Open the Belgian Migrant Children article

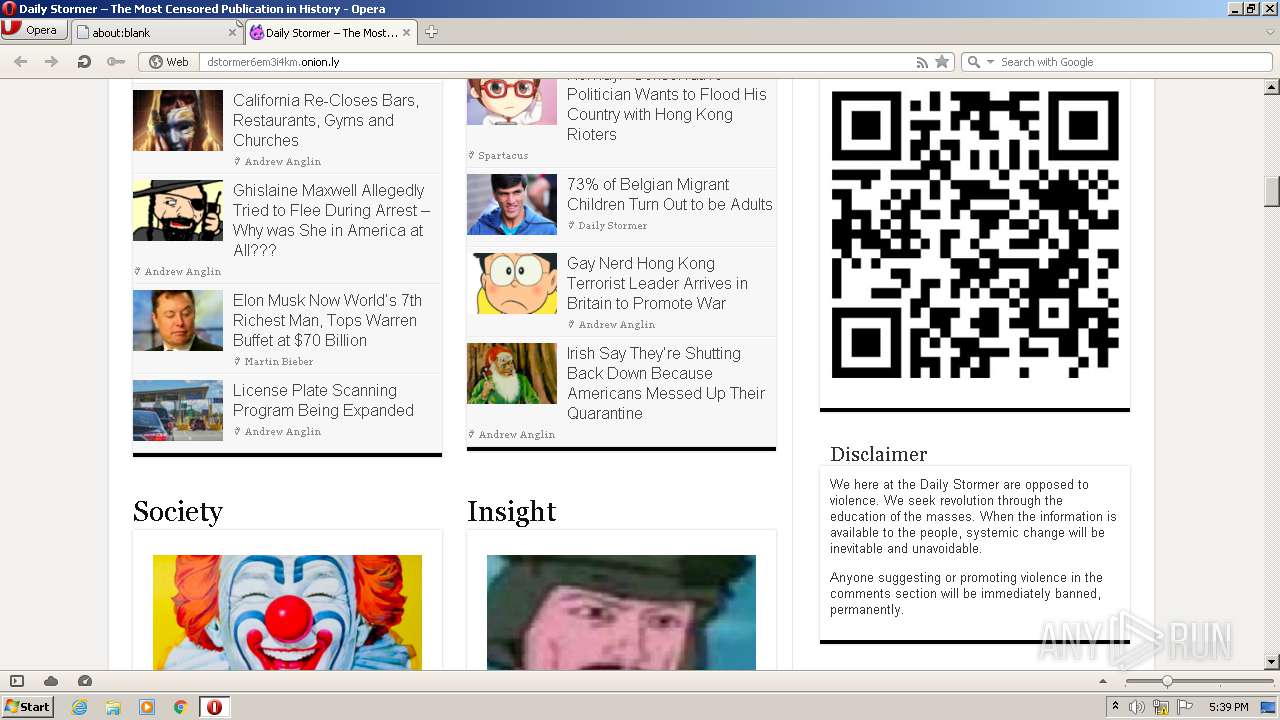pos(670,194)
